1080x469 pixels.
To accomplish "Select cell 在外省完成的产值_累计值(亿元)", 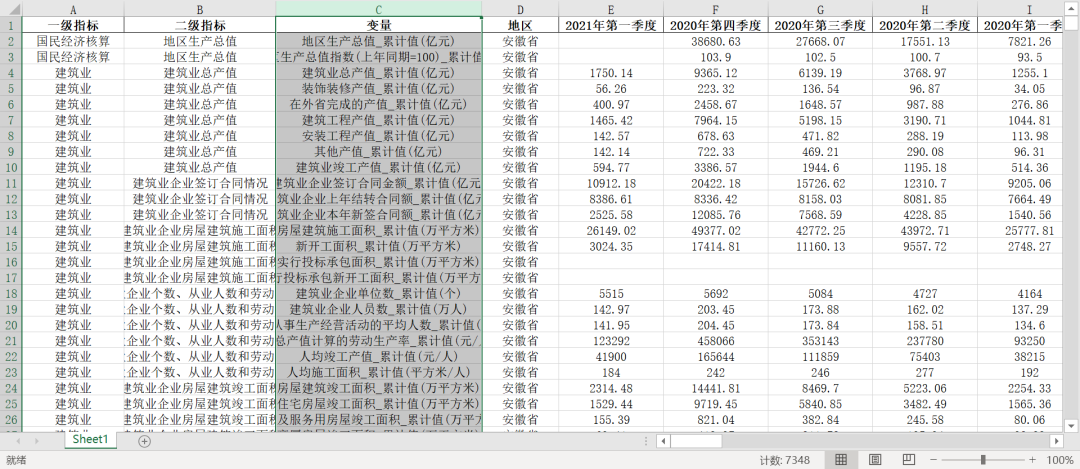I will (378, 105).
